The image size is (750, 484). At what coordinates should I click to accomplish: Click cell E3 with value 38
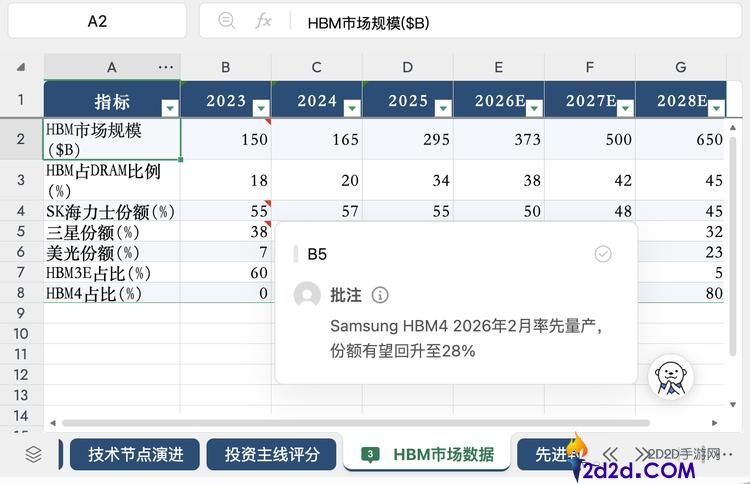point(499,180)
